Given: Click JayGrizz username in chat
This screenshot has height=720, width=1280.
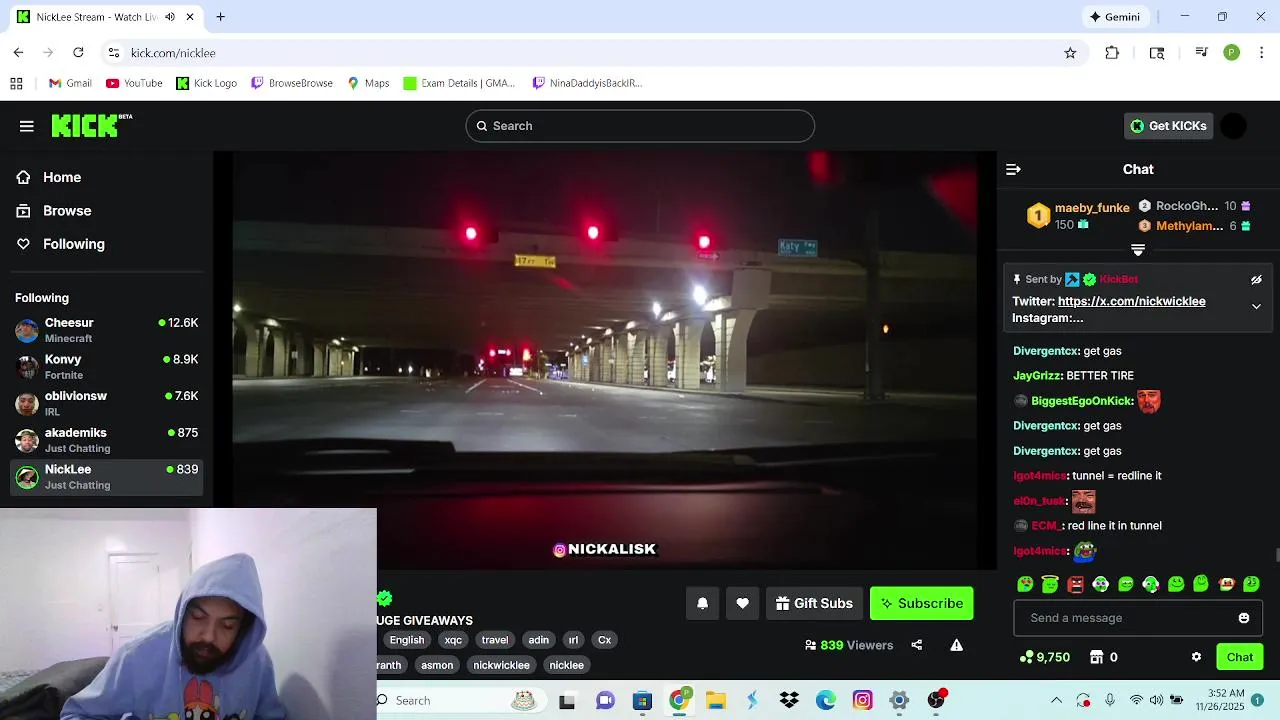Looking at the screenshot, I should 1036,376.
